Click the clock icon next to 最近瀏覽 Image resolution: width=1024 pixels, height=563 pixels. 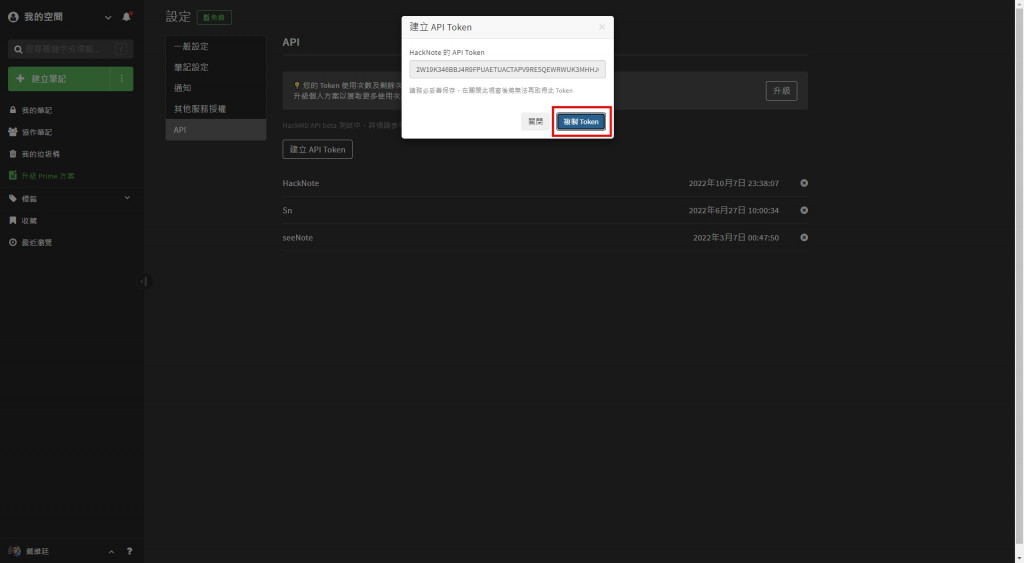click(x=12, y=242)
